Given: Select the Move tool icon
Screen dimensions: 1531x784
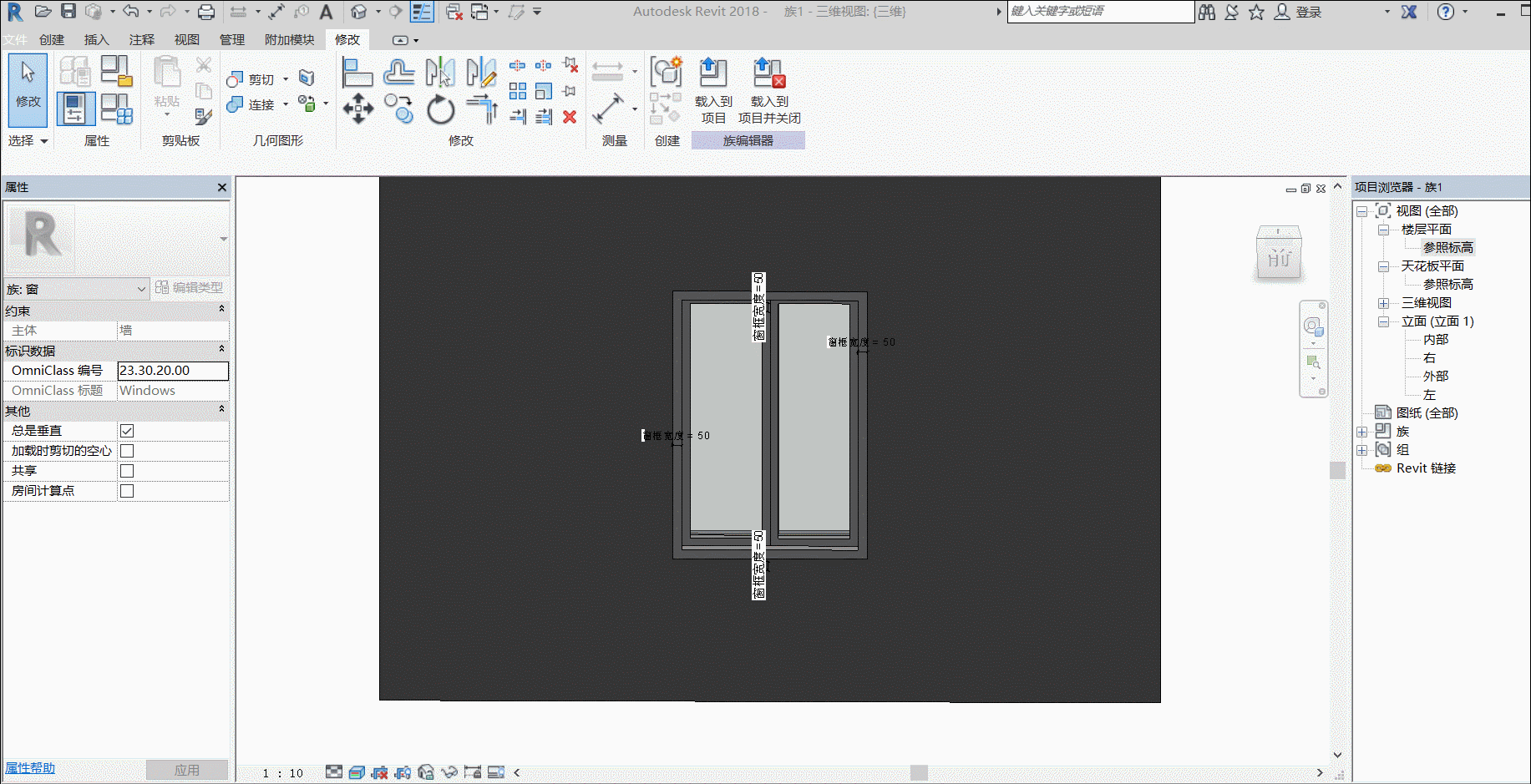Looking at the screenshot, I should point(357,109).
